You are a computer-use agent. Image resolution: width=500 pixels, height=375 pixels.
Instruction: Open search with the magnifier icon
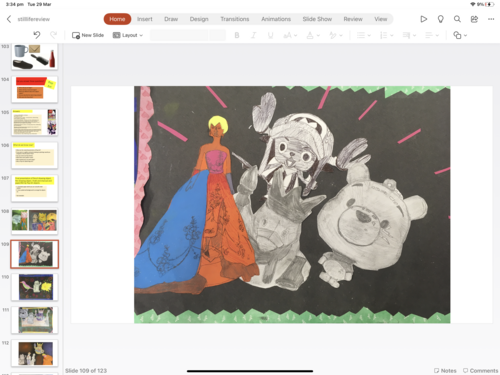(x=457, y=19)
